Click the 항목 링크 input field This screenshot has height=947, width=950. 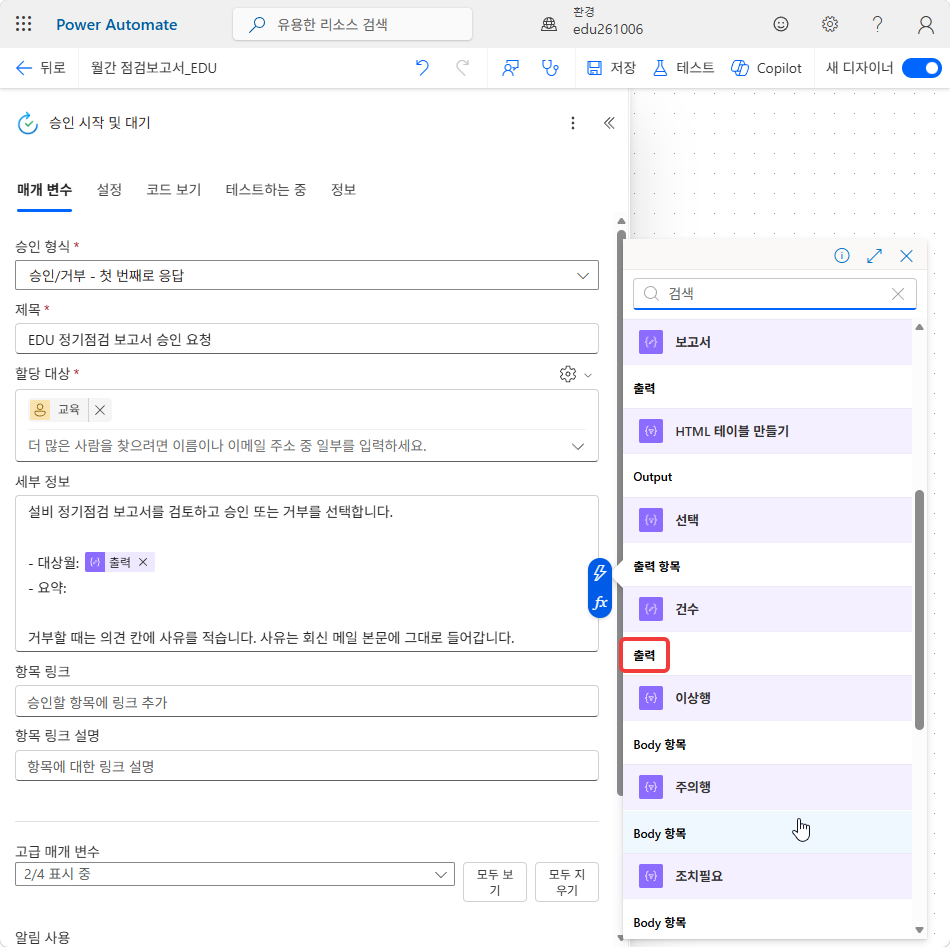coord(307,702)
